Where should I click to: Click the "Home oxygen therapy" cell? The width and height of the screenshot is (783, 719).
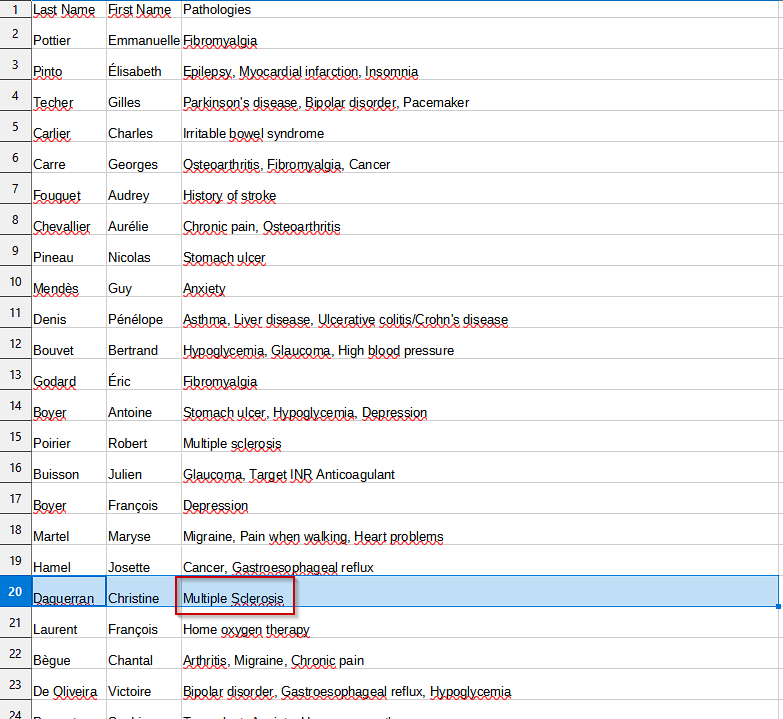click(x=246, y=629)
